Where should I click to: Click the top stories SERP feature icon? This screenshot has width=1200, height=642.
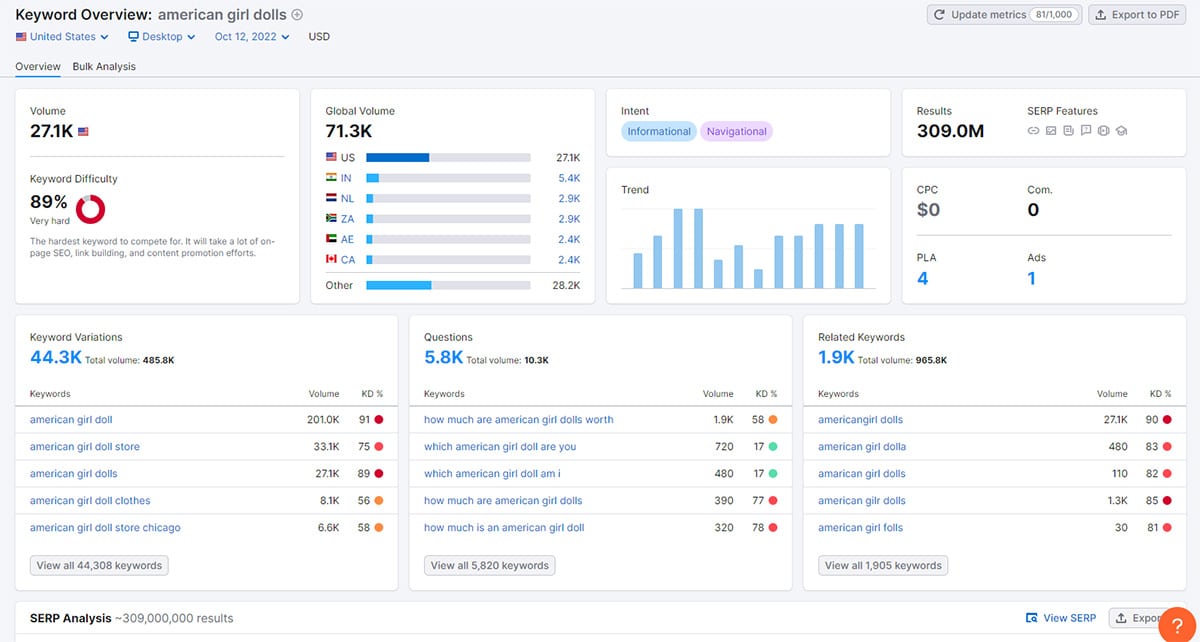tap(1068, 131)
